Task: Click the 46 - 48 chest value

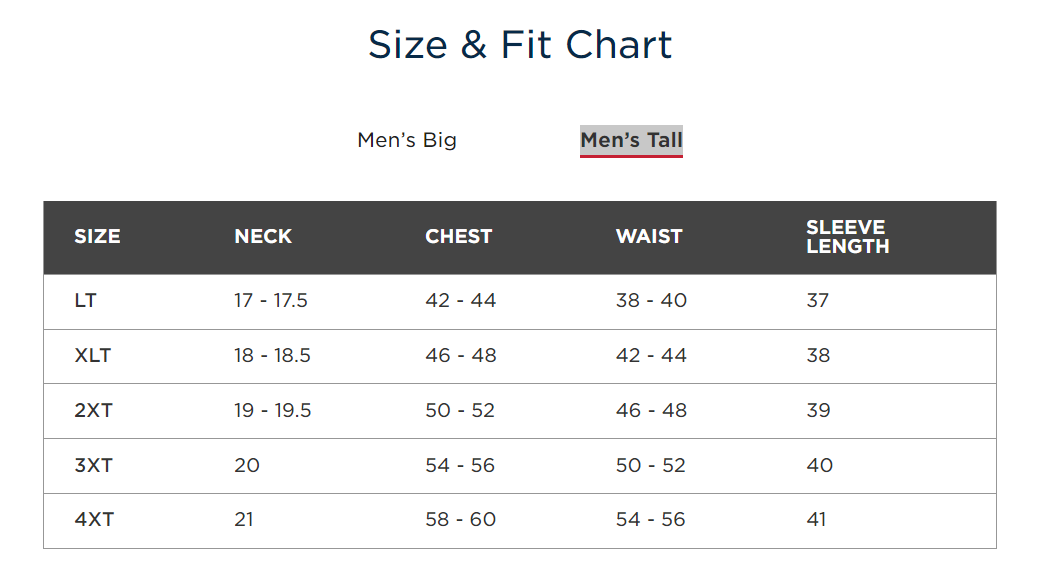Action: [461, 355]
